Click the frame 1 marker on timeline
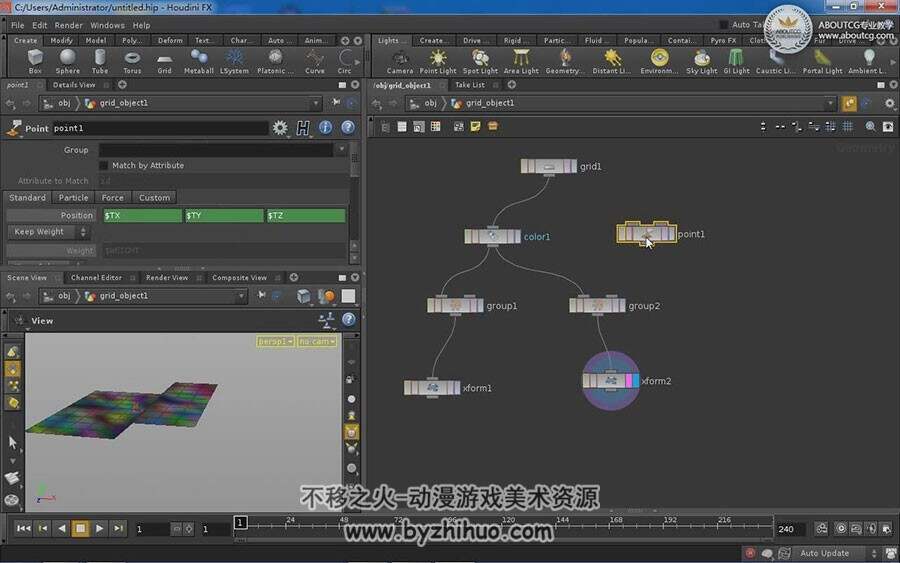The image size is (900, 563). (x=240, y=522)
